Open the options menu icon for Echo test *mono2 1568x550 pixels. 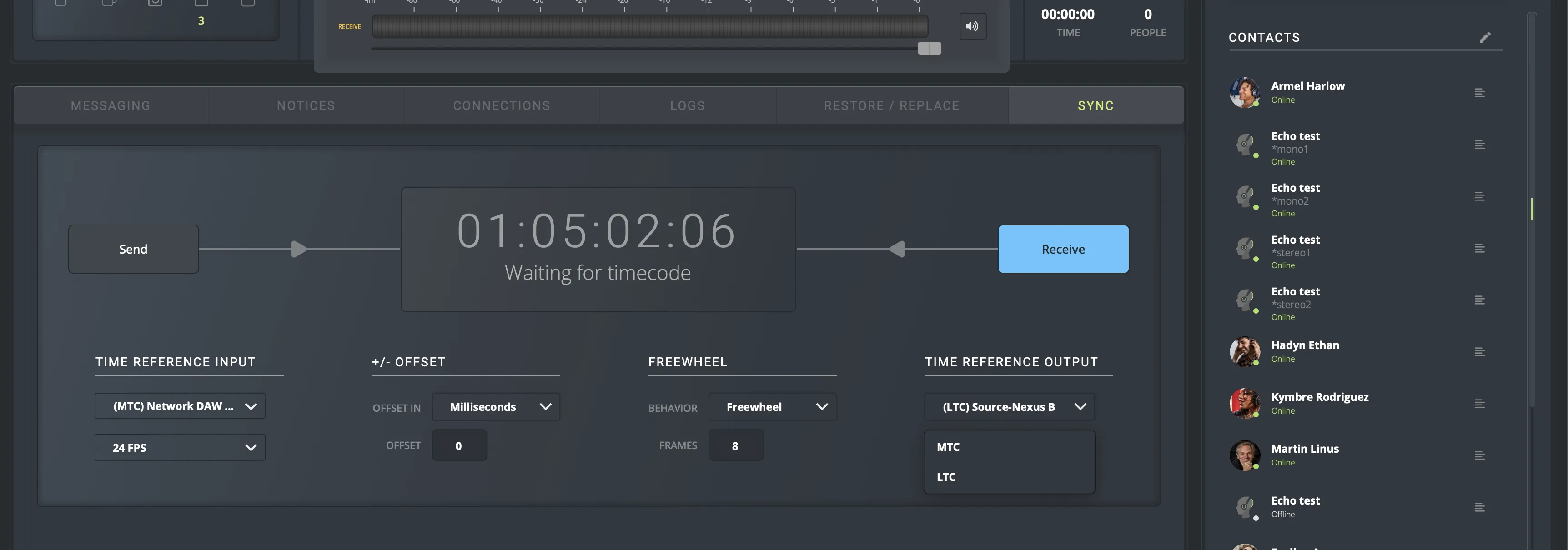pyautogui.click(x=1479, y=196)
